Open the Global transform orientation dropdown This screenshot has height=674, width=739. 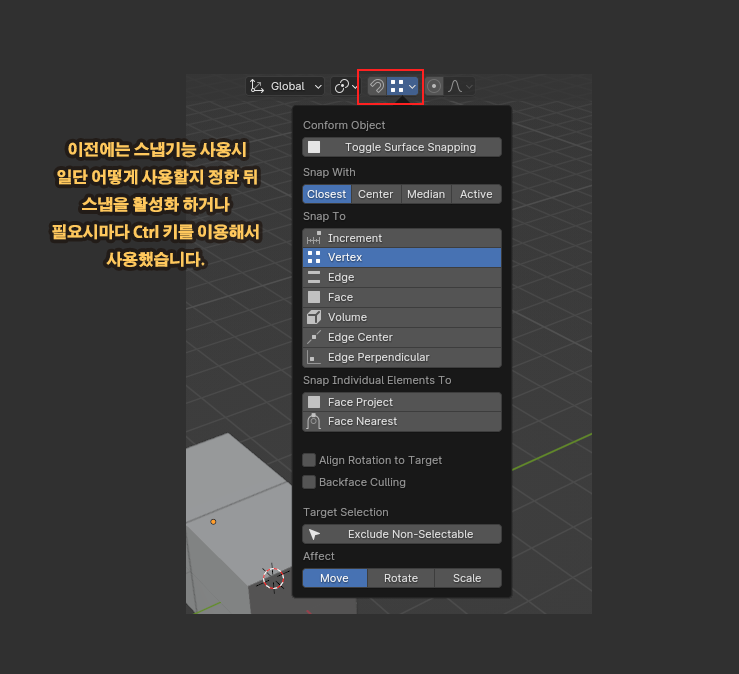point(285,86)
